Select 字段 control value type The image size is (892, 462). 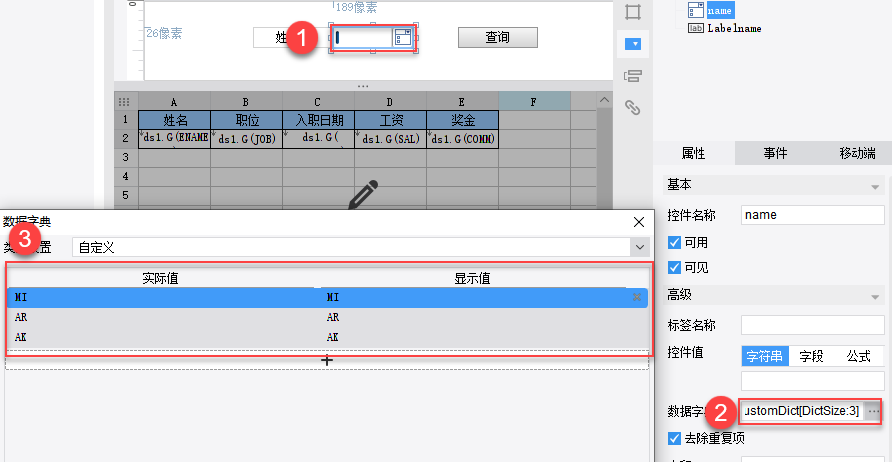pyautogui.click(x=812, y=356)
